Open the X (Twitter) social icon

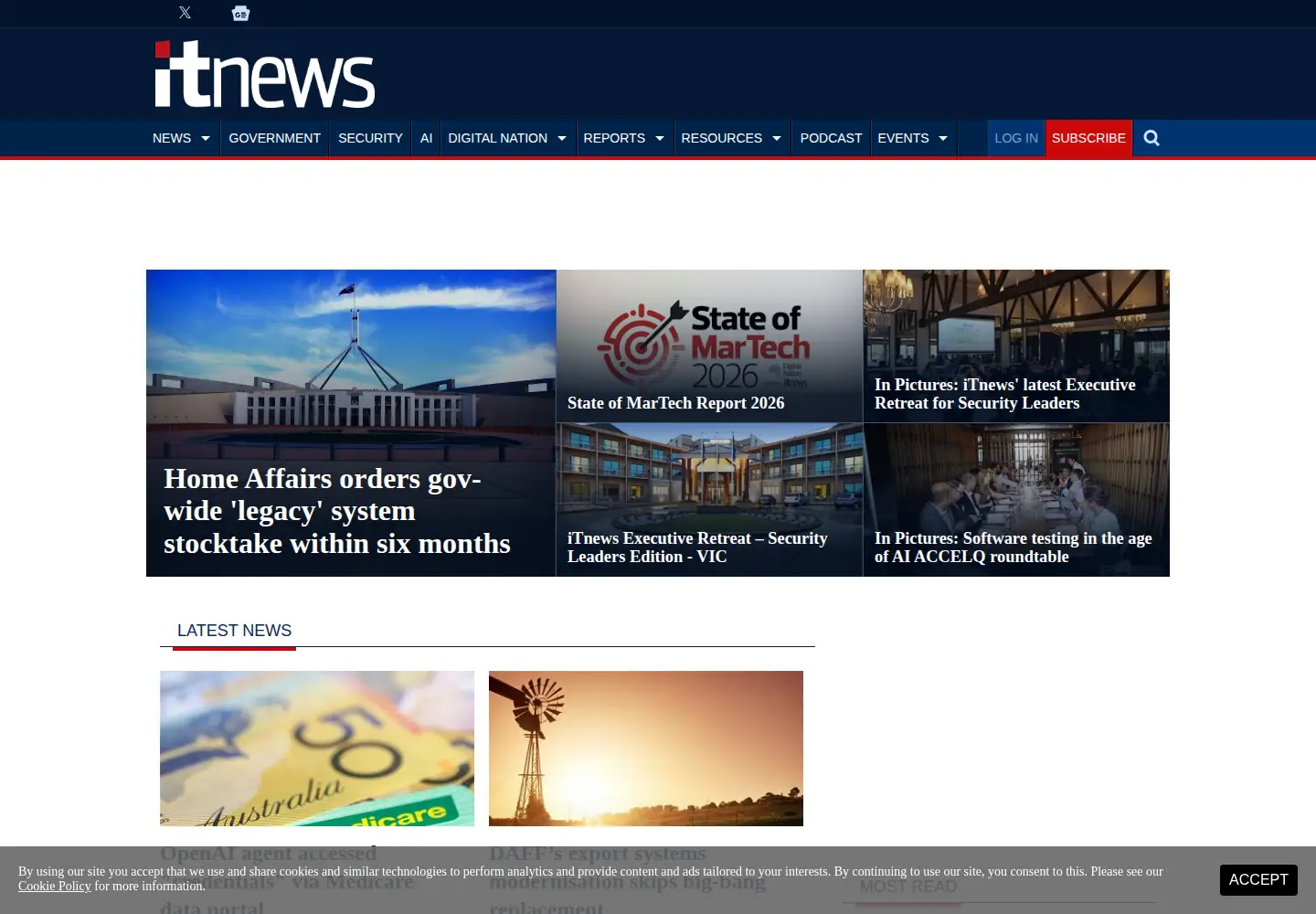pyautogui.click(x=185, y=13)
